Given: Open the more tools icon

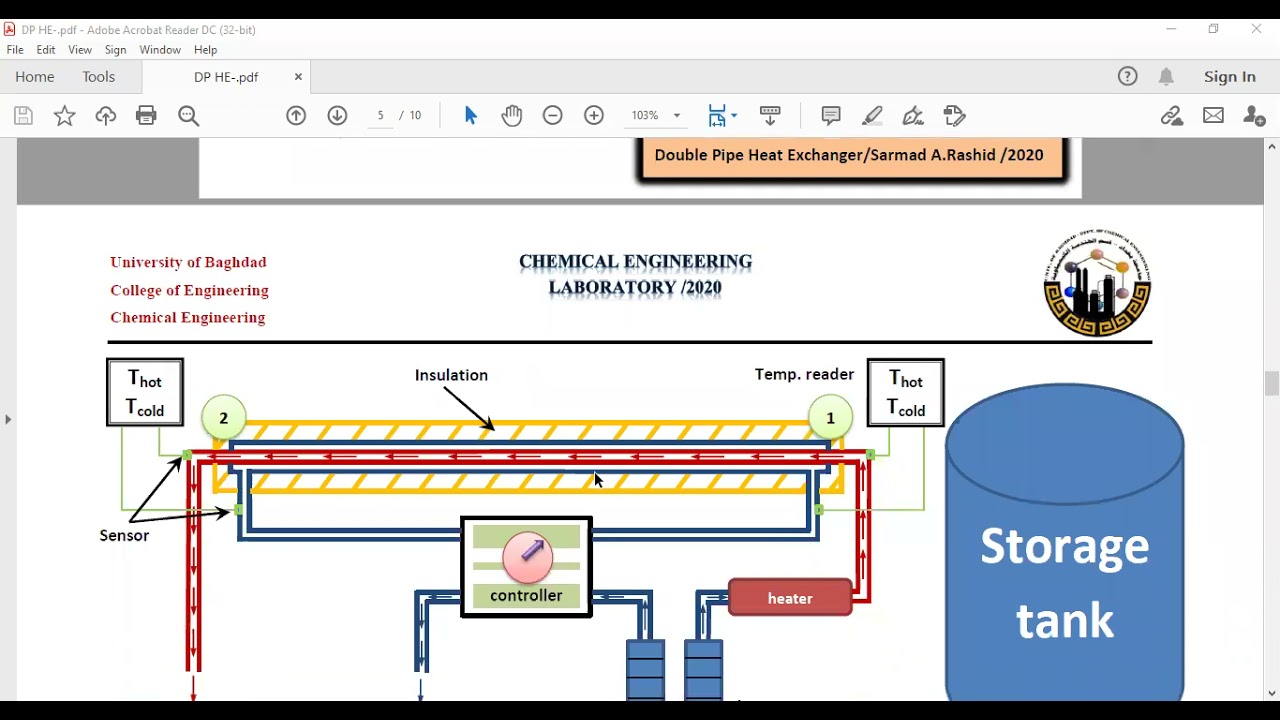Looking at the screenshot, I should click(955, 116).
